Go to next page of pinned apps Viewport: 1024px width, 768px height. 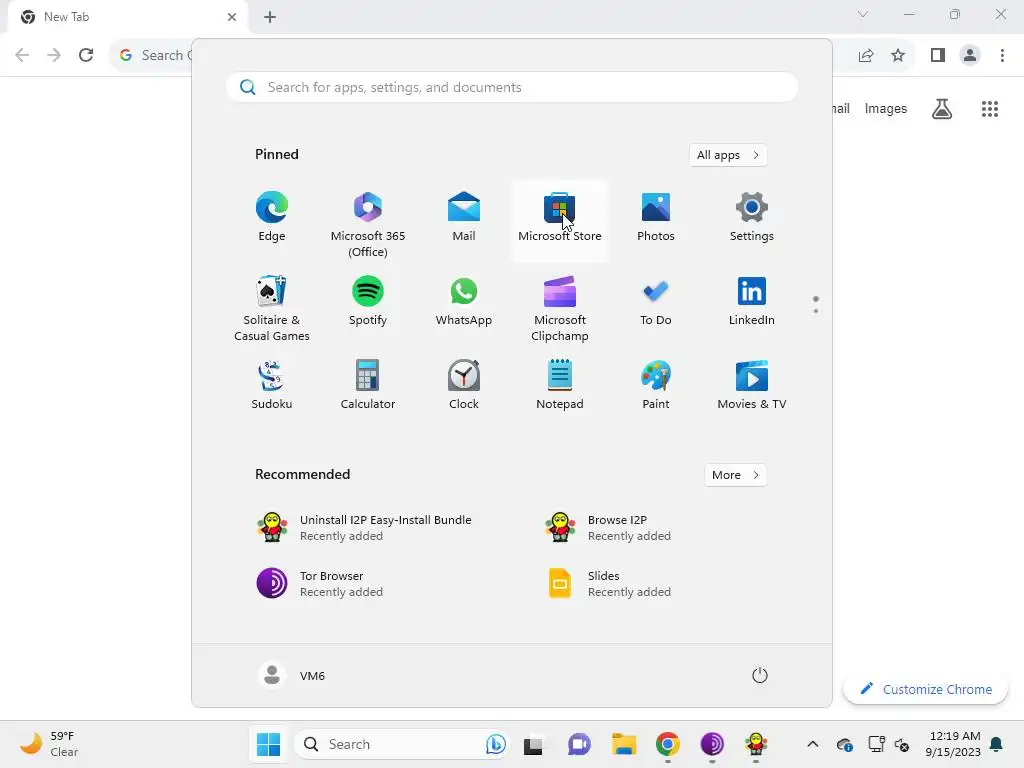pyautogui.click(x=816, y=311)
